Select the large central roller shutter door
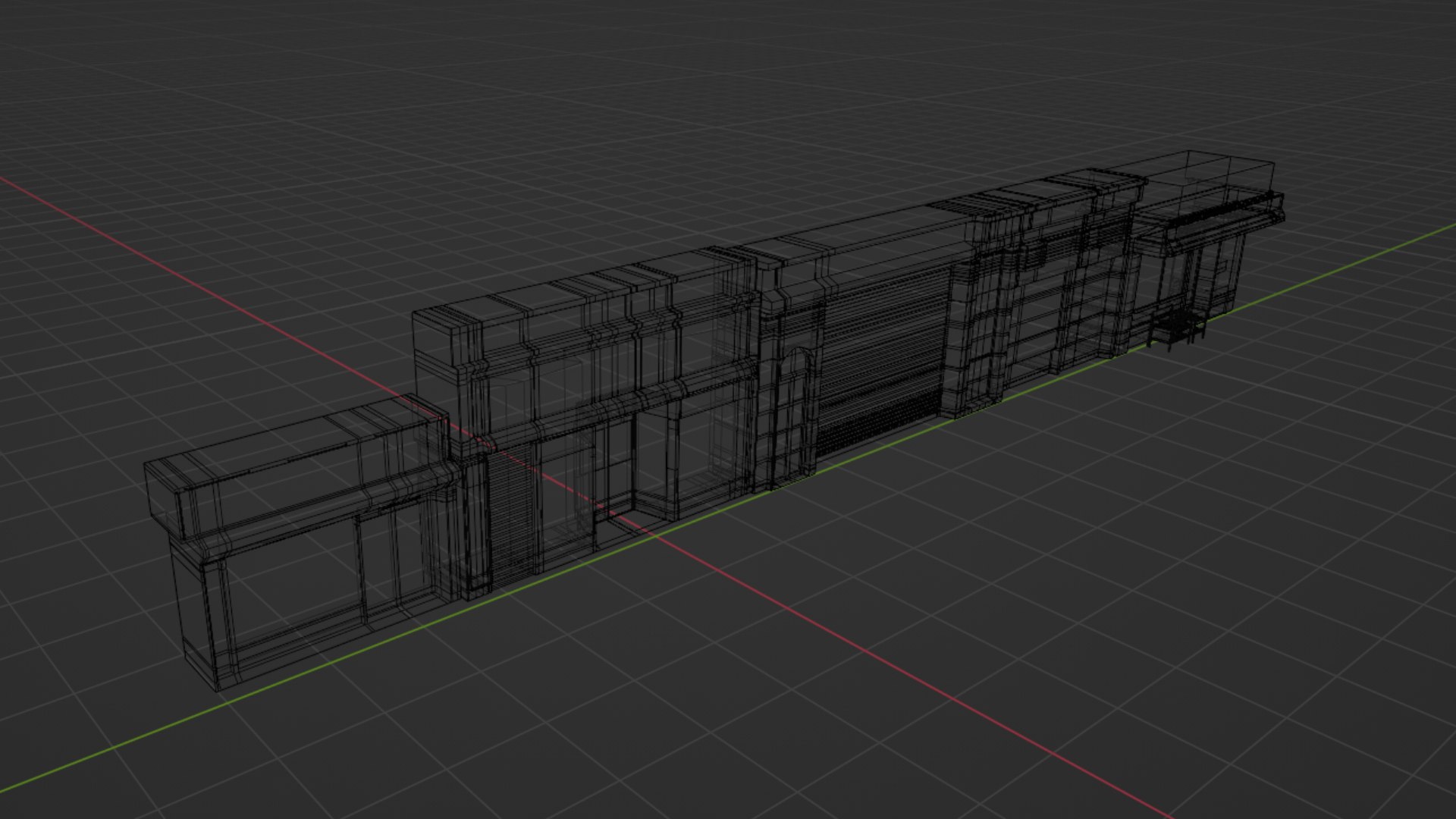 pos(884,362)
